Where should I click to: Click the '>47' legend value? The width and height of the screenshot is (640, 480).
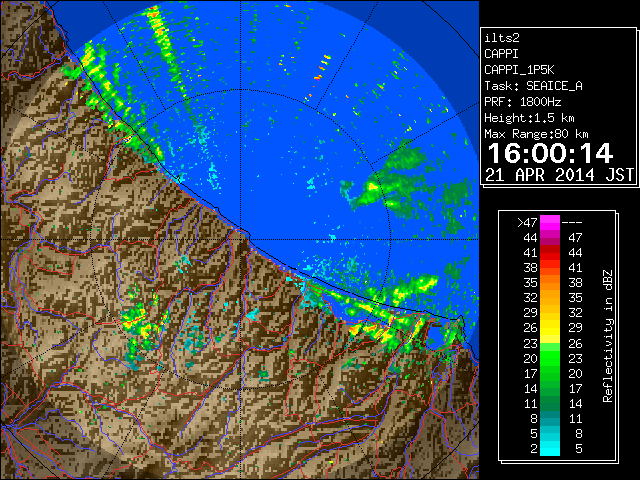(x=527, y=222)
